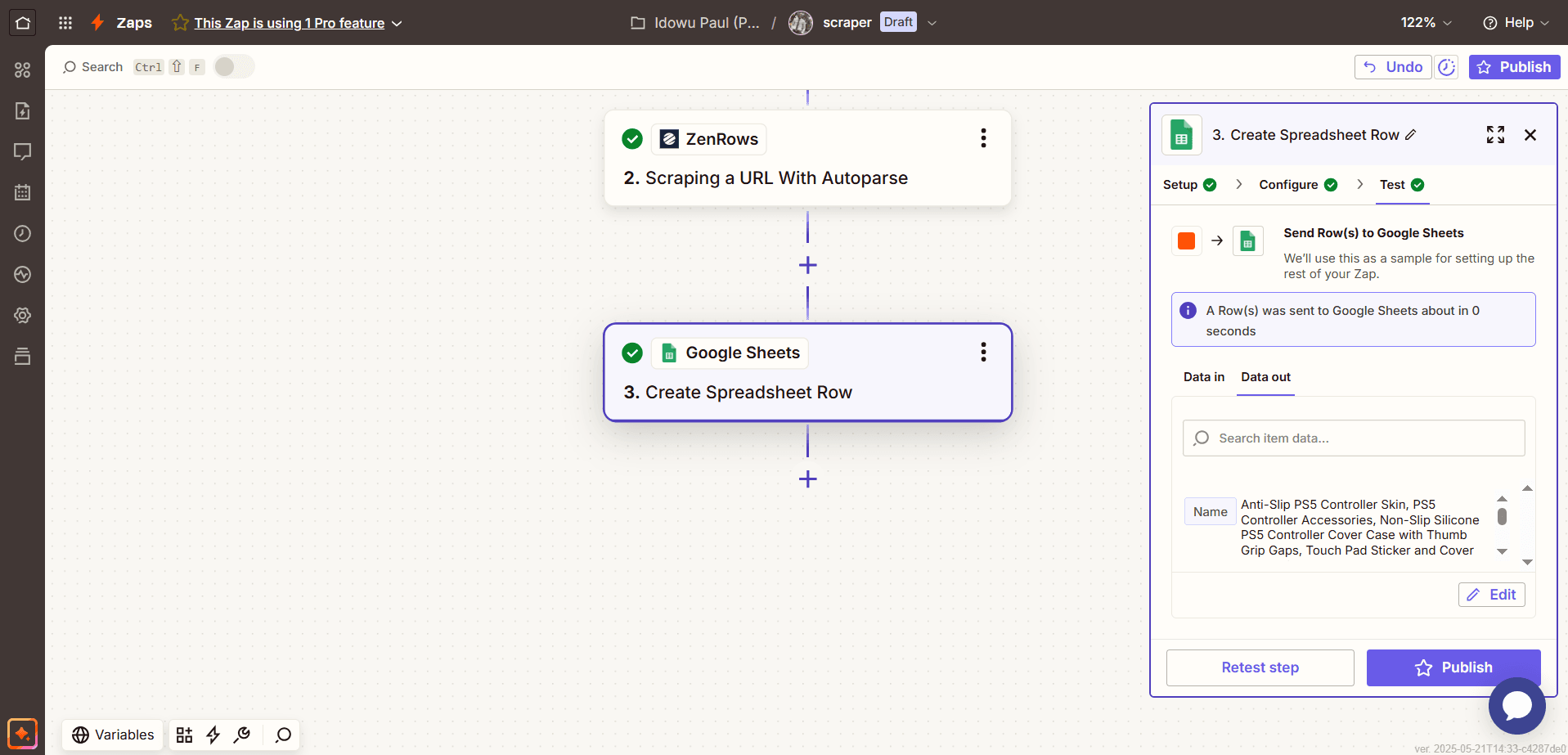The image size is (1568, 755).
Task: Click the data out scrollbar down arrow
Action: tap(1527, 562)
